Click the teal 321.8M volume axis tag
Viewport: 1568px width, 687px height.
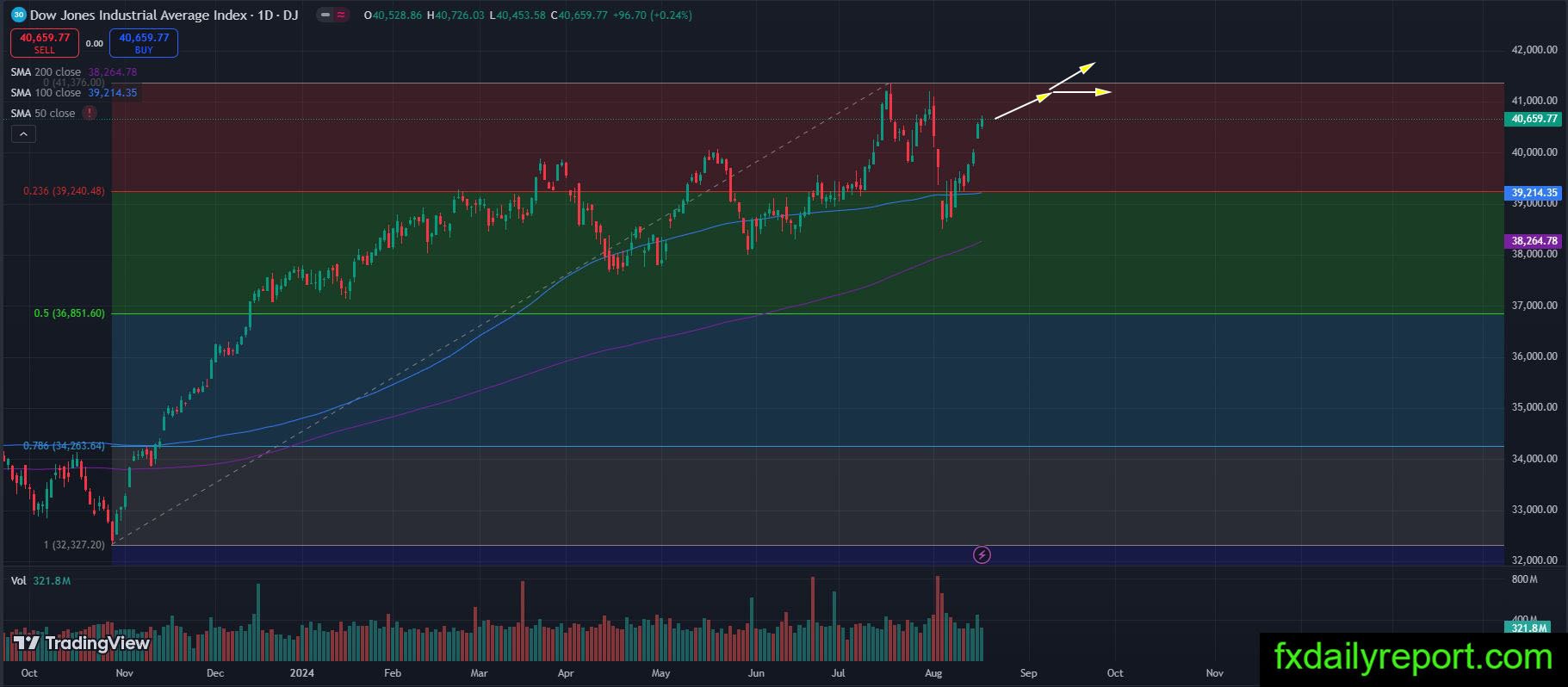pyautogui.click(x=1529, y=628)
